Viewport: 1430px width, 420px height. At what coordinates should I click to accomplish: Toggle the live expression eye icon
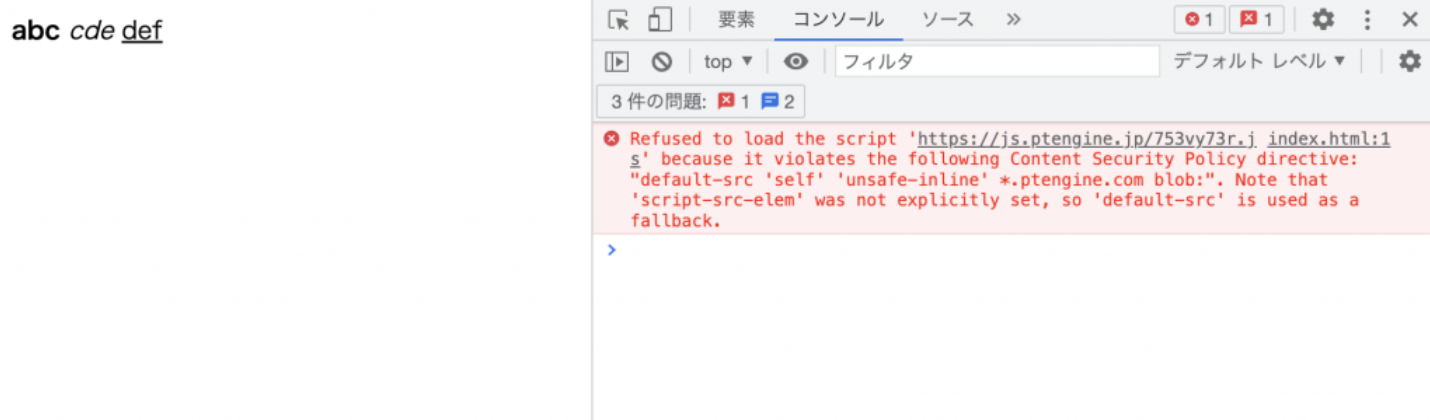click(x=796, y=61)
